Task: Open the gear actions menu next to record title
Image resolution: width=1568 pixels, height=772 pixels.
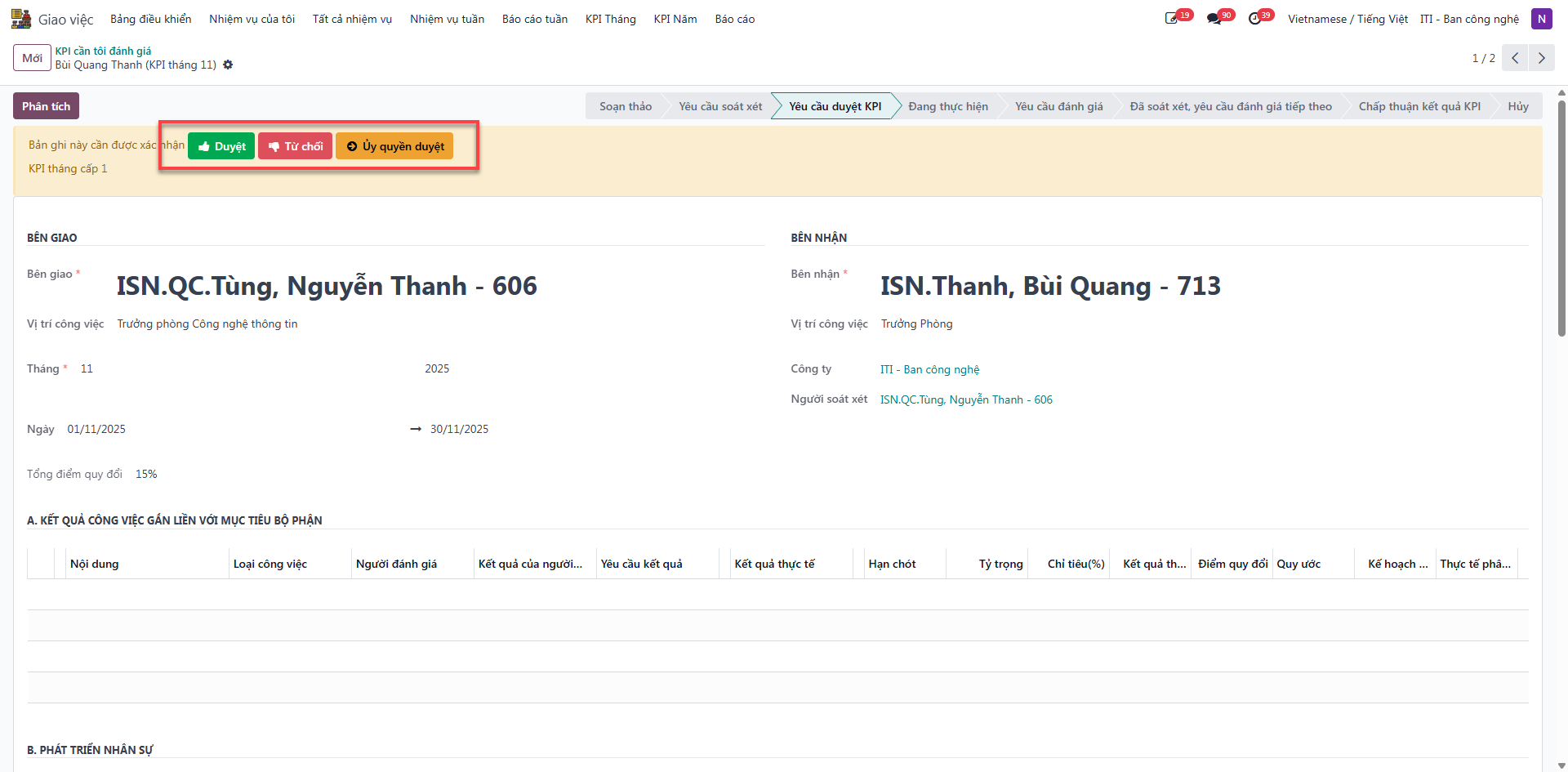Action: click(x=228, y=65)
